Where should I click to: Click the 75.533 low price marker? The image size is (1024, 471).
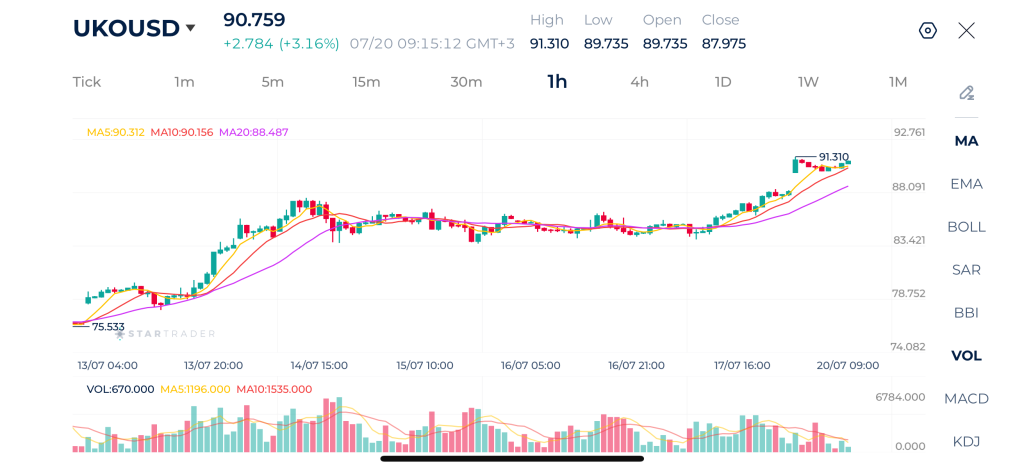click(108, 327)
